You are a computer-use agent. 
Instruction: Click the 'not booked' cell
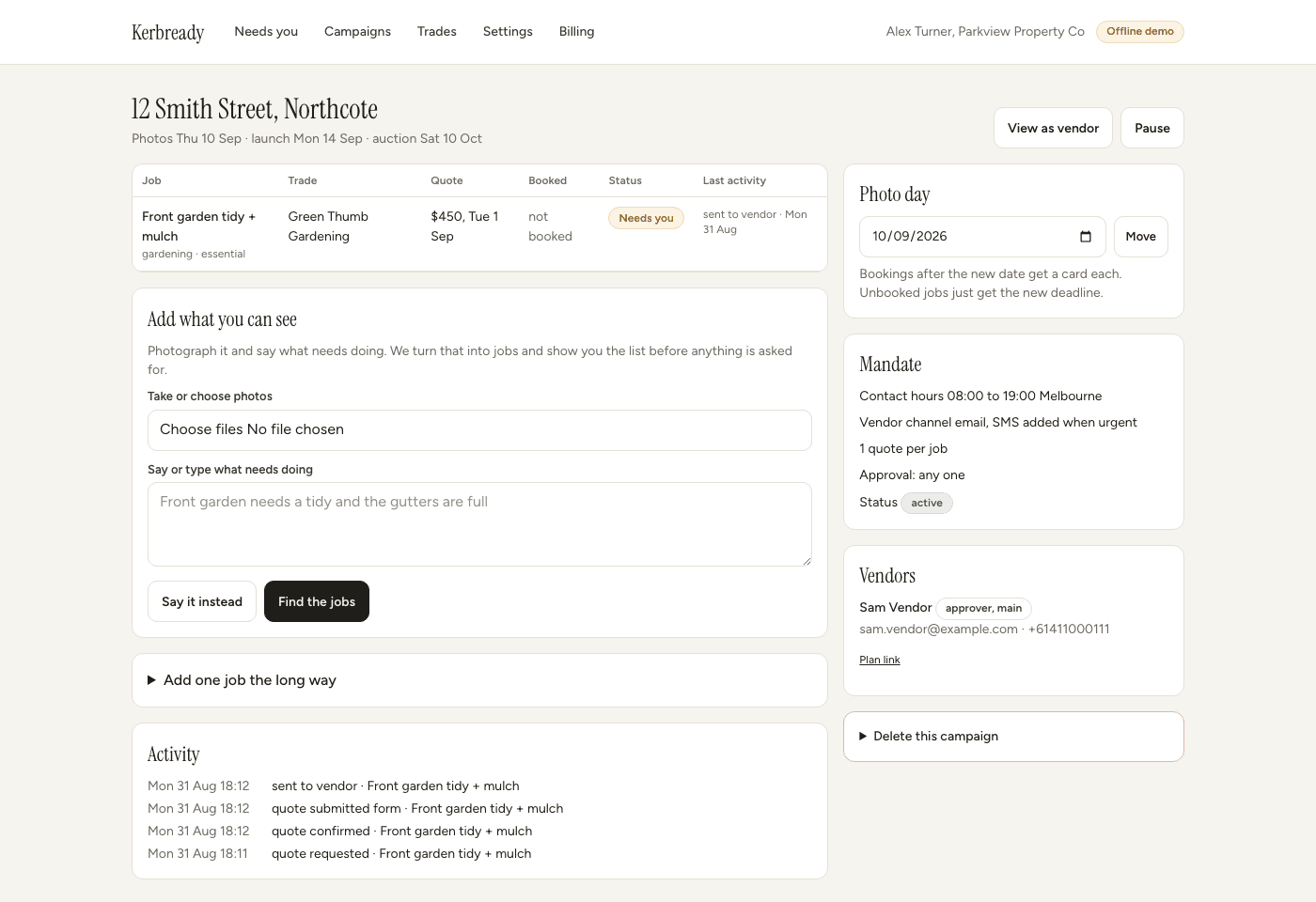coord(550,226)
